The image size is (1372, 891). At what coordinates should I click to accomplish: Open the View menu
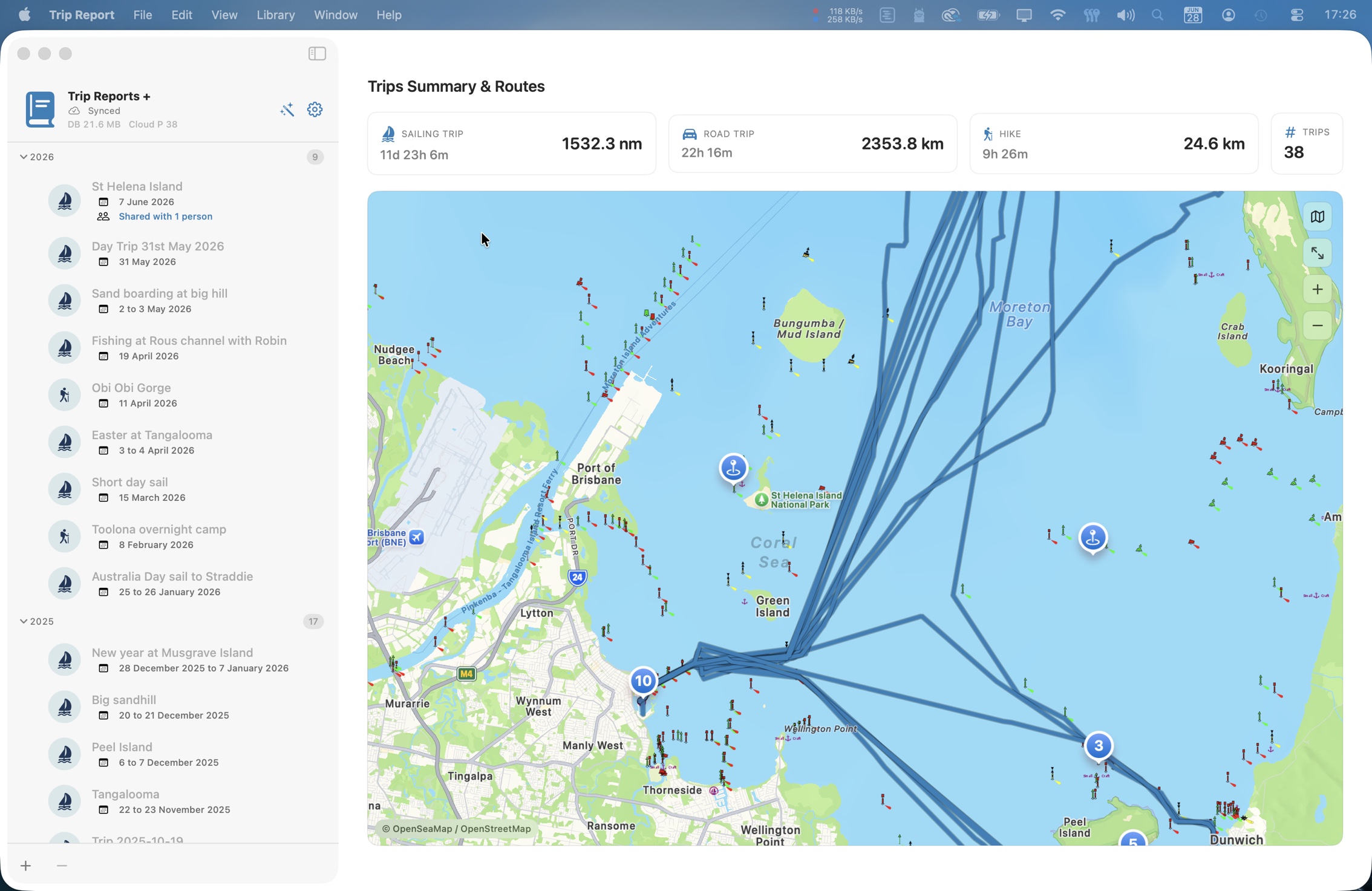click(x=224, y=15)
